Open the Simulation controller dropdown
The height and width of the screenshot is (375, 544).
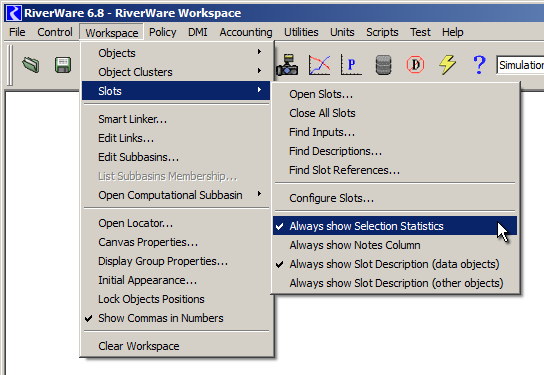click(x=520, y=65)
